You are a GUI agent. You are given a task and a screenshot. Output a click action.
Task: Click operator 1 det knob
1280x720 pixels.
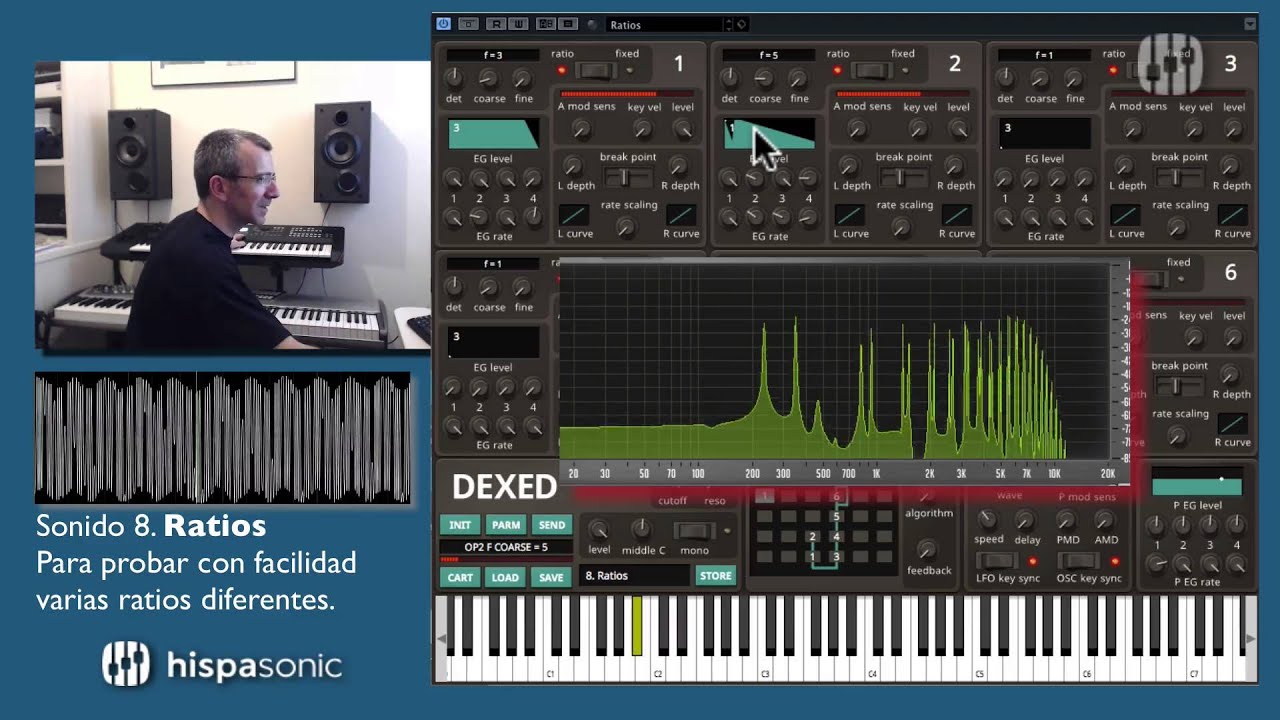[x=454, y=78]
